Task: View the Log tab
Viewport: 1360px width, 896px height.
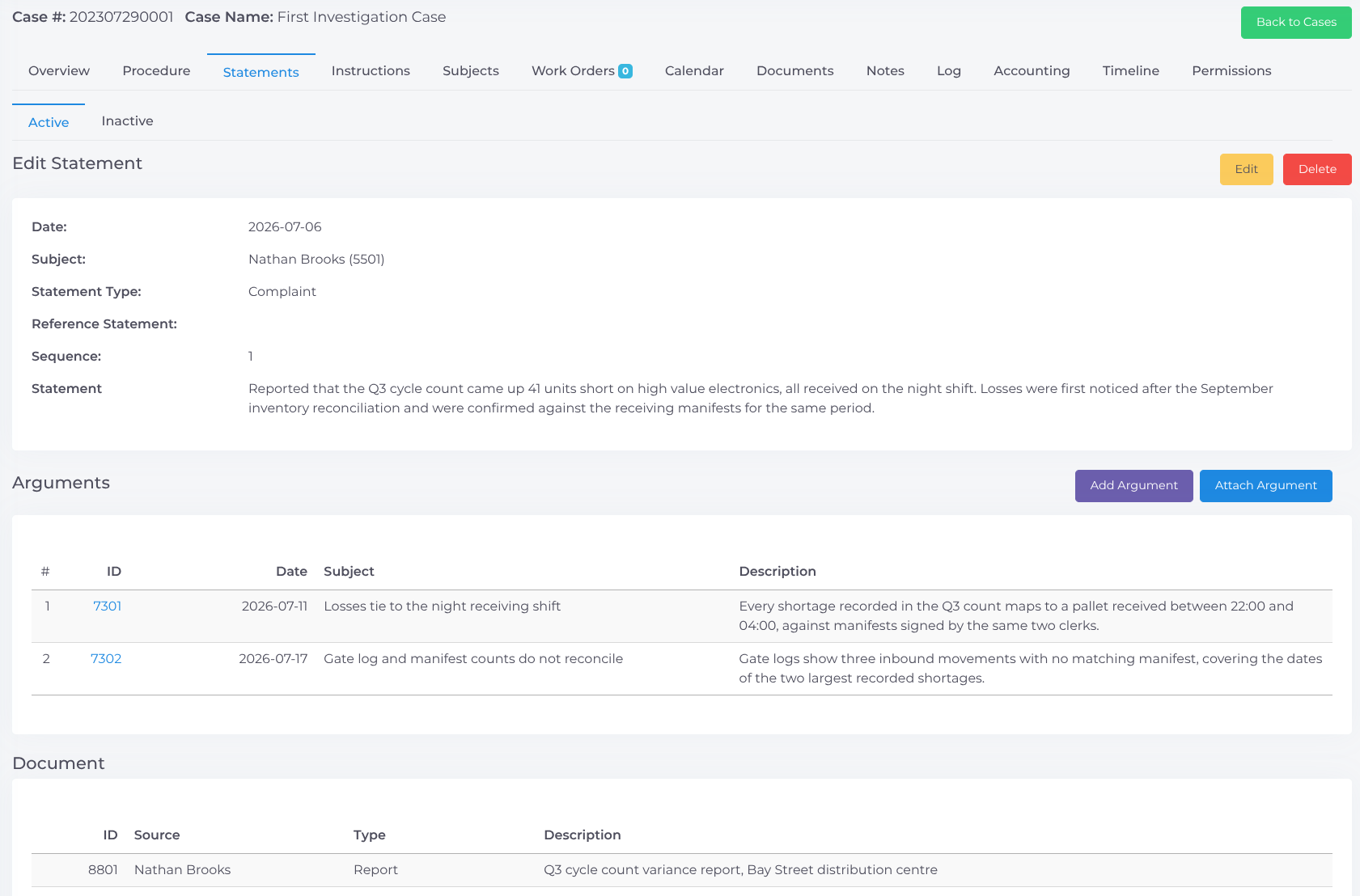Action: (x=949, y=71)
